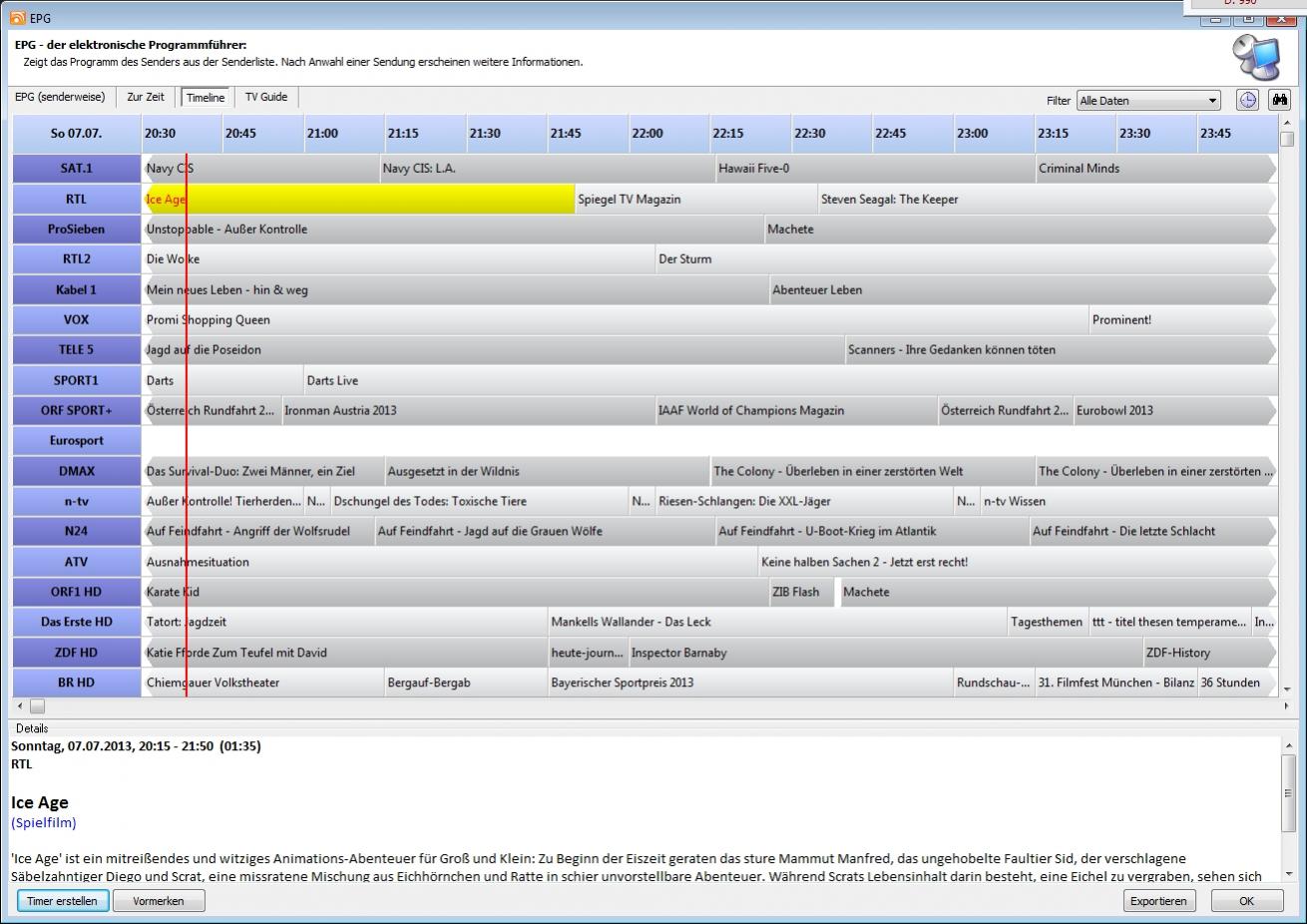Open search with the binoculars icon
1307x924 pixels.
[1279, 100]
